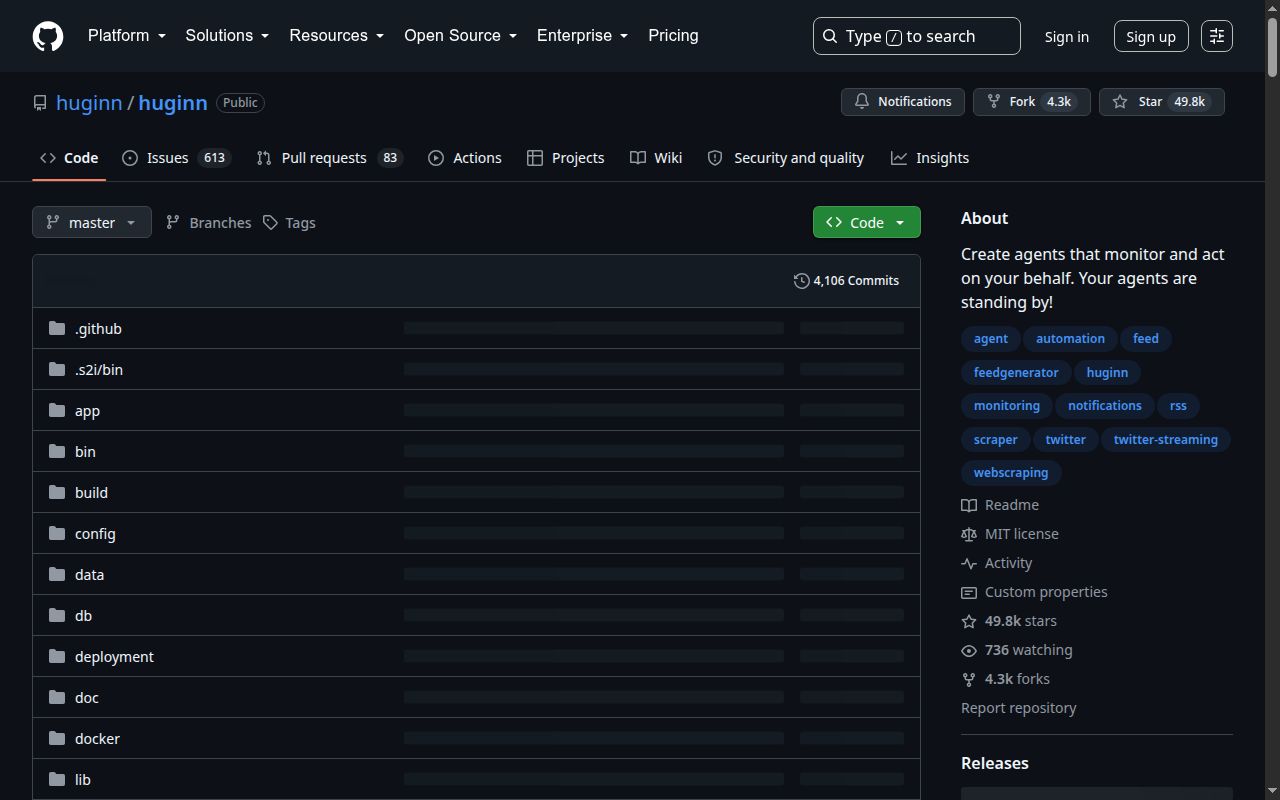Click the folder icon beside .github
The height and width of the screenshot is (800, 1280).
(57, 328)
